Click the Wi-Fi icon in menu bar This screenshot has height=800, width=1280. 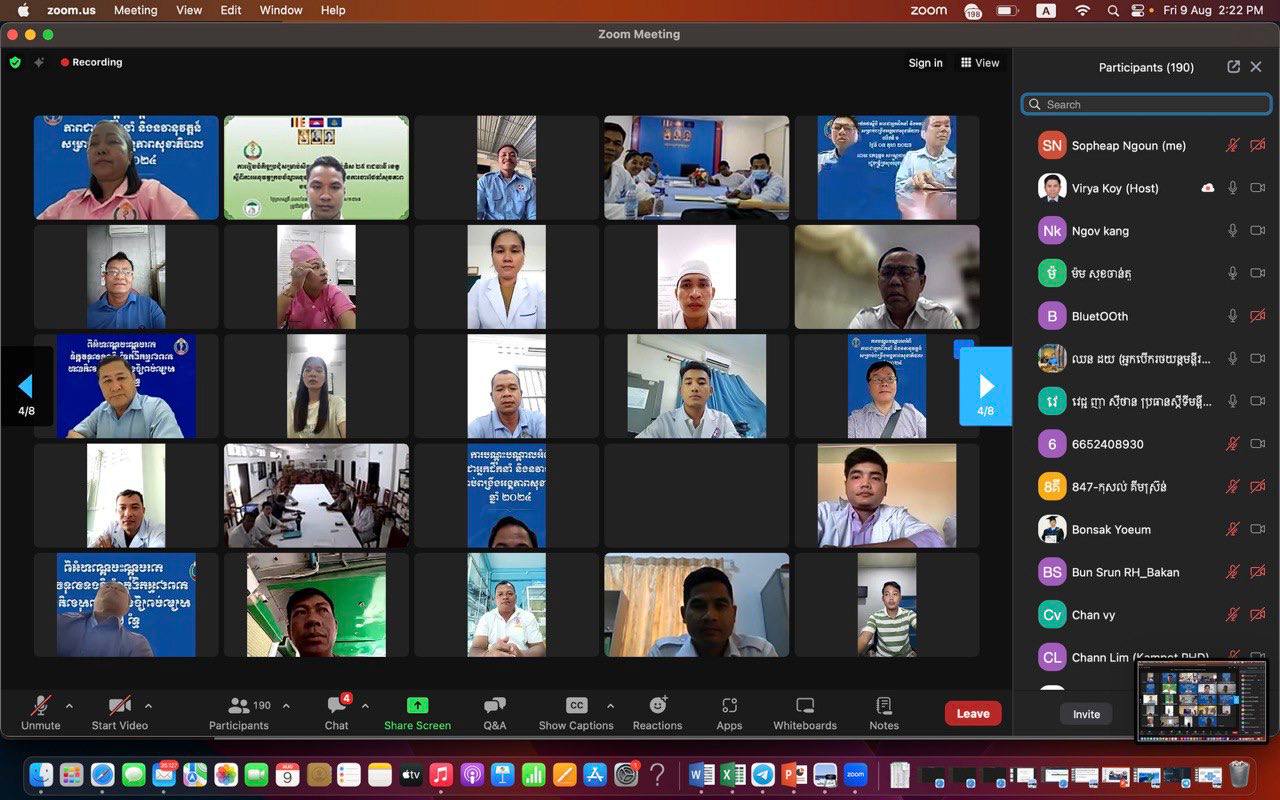(1082, 10)
